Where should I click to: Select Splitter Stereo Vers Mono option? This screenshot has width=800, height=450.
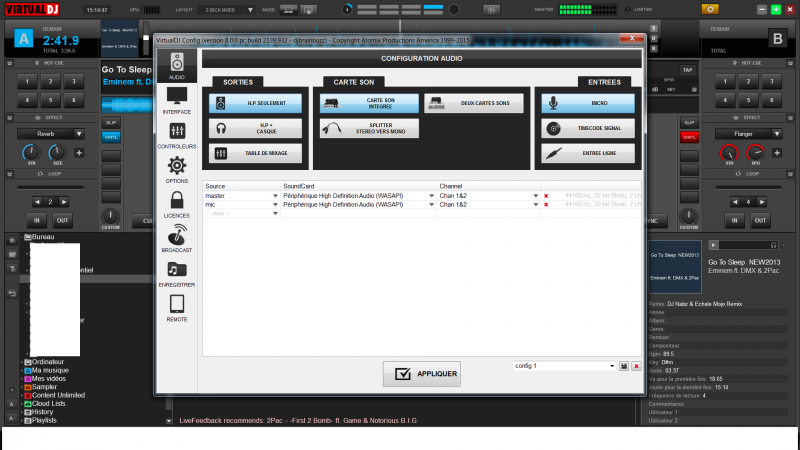[369, 128]
